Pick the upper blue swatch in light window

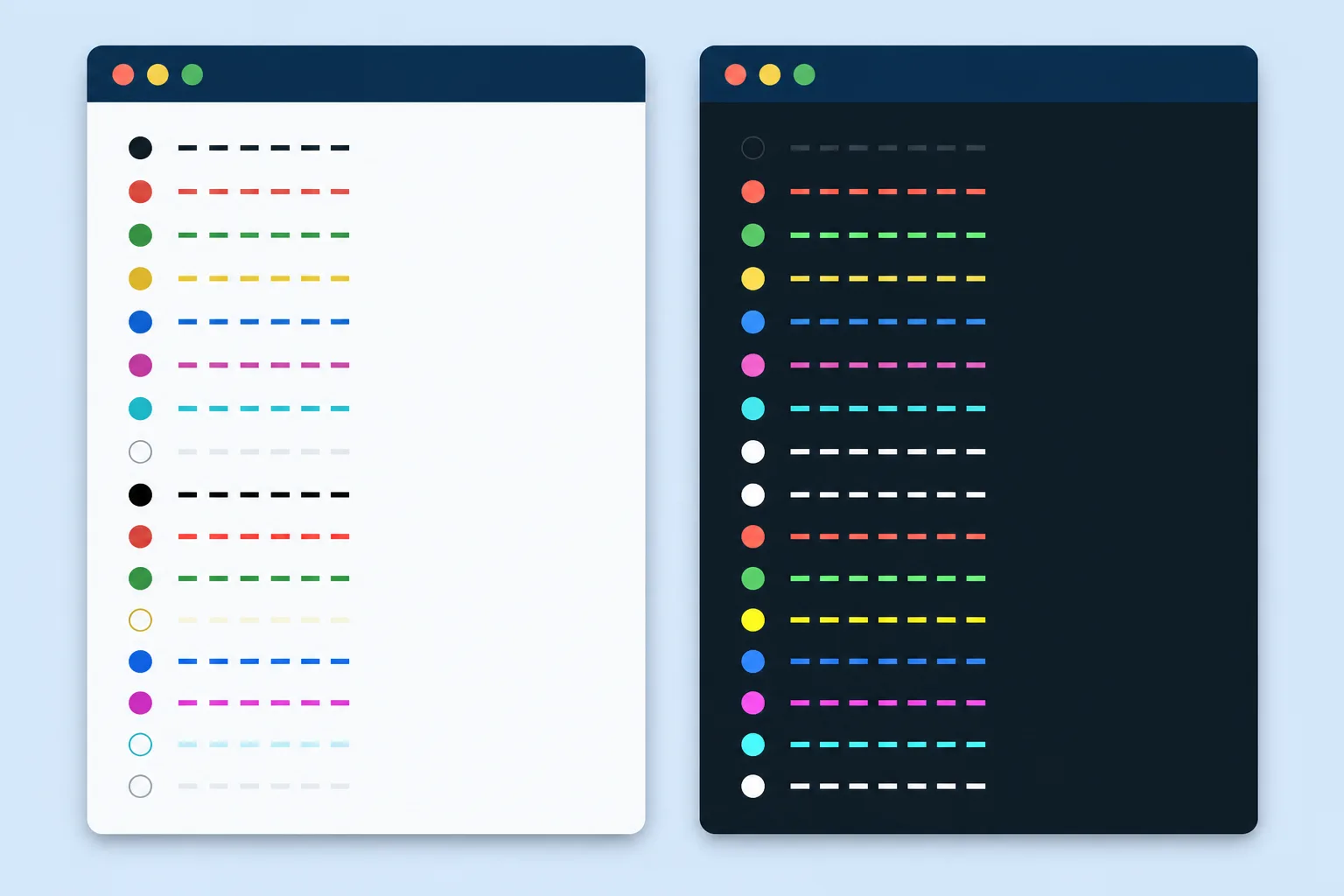[140, 322]
